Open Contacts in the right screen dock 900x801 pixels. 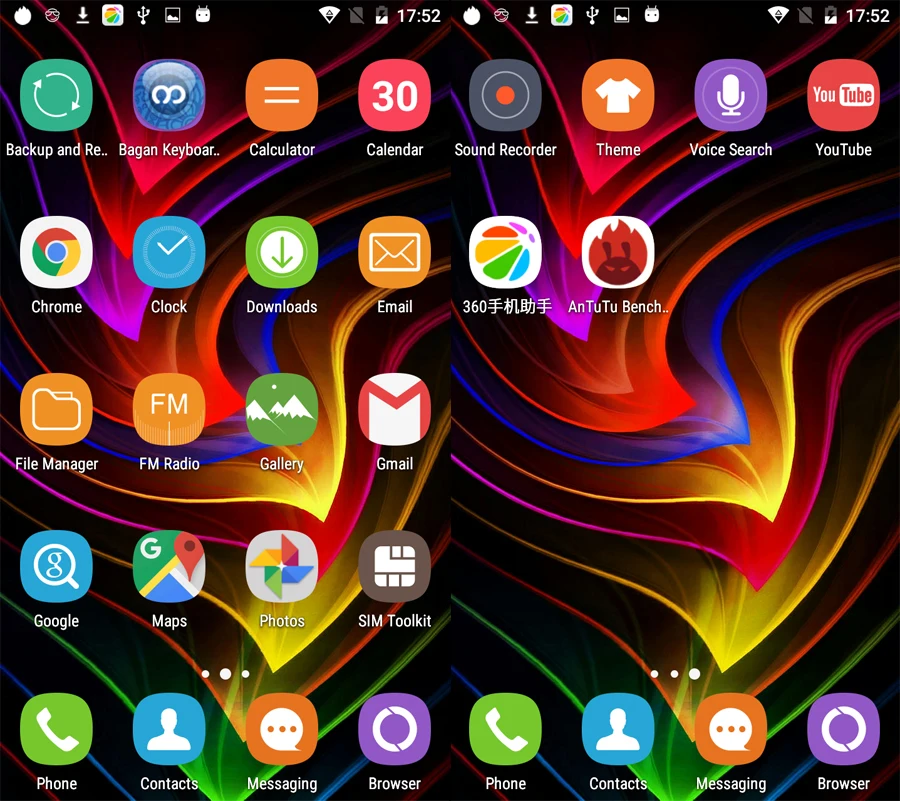[x=618, y=729]
